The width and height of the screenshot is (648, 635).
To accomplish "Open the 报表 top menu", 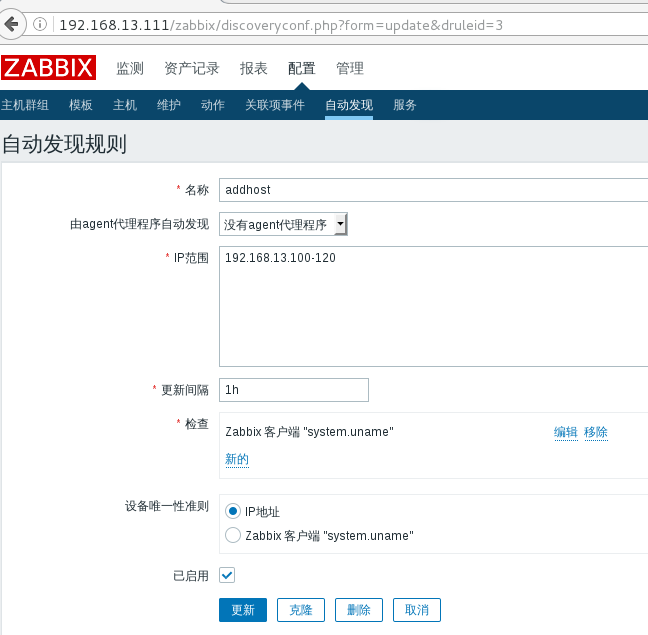I will [254, 68].
